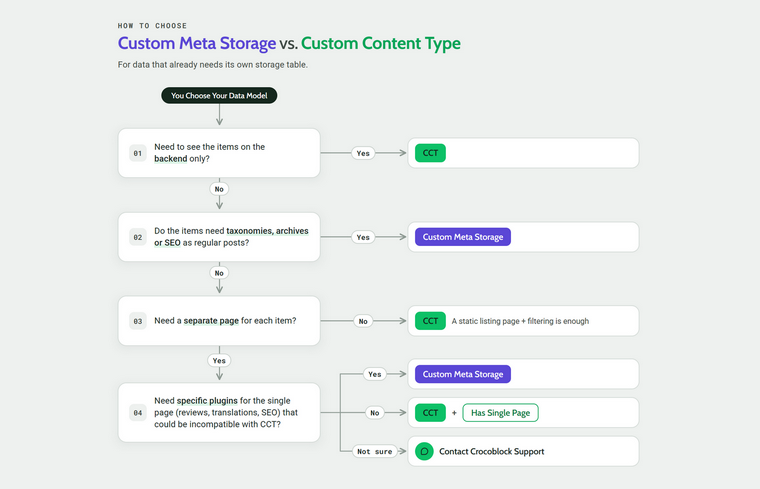
Task: Click 'No' label leading to 'Has Single Page'
Action: pos(375,413)
